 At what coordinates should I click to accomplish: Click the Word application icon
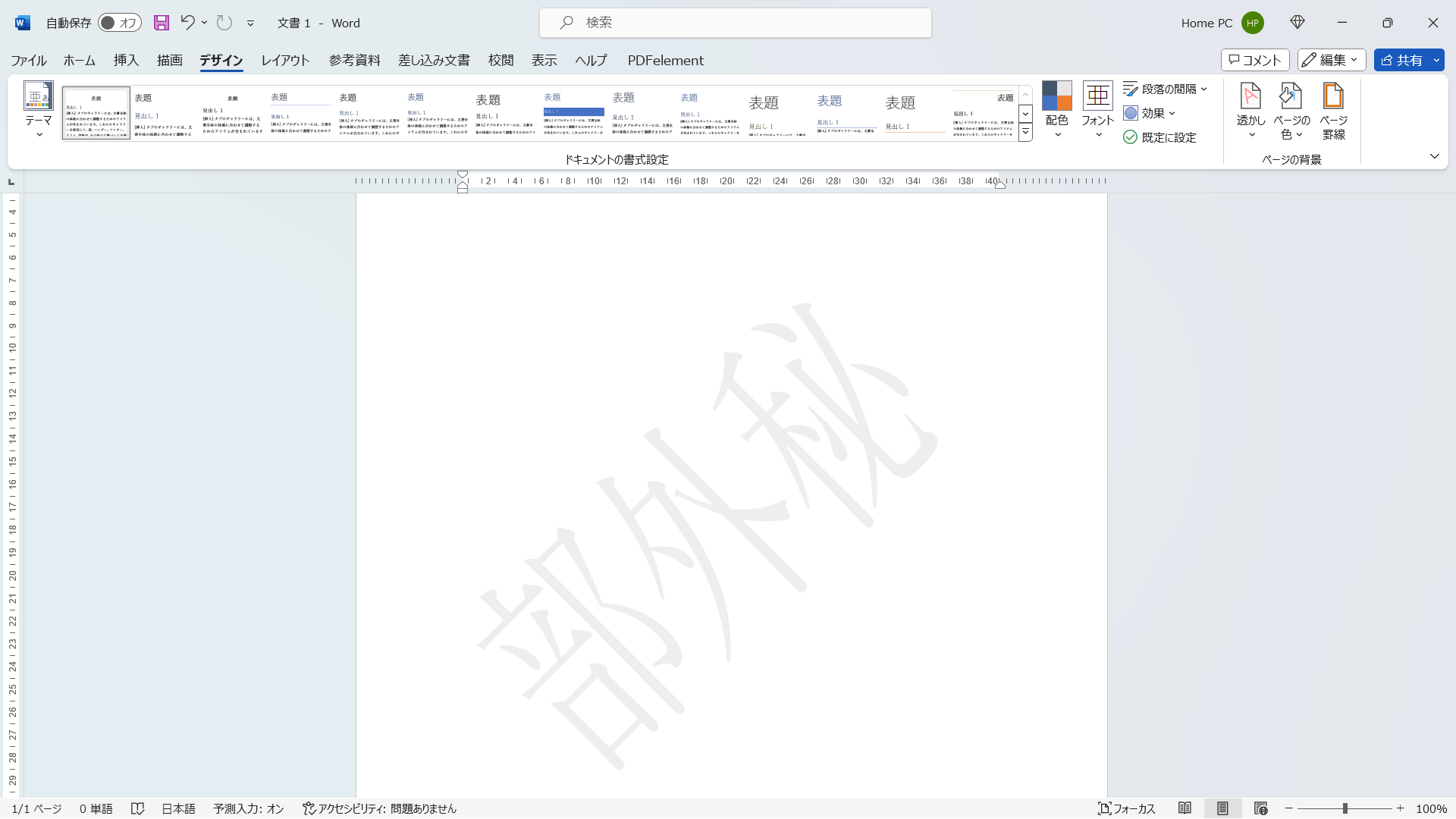click(22, 23)
